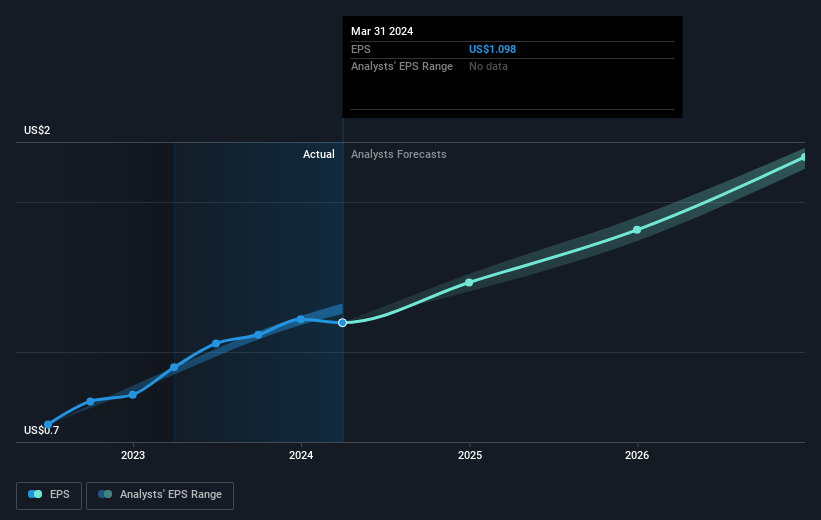Click the Analysts Forecasts section label

coord(398,154)
